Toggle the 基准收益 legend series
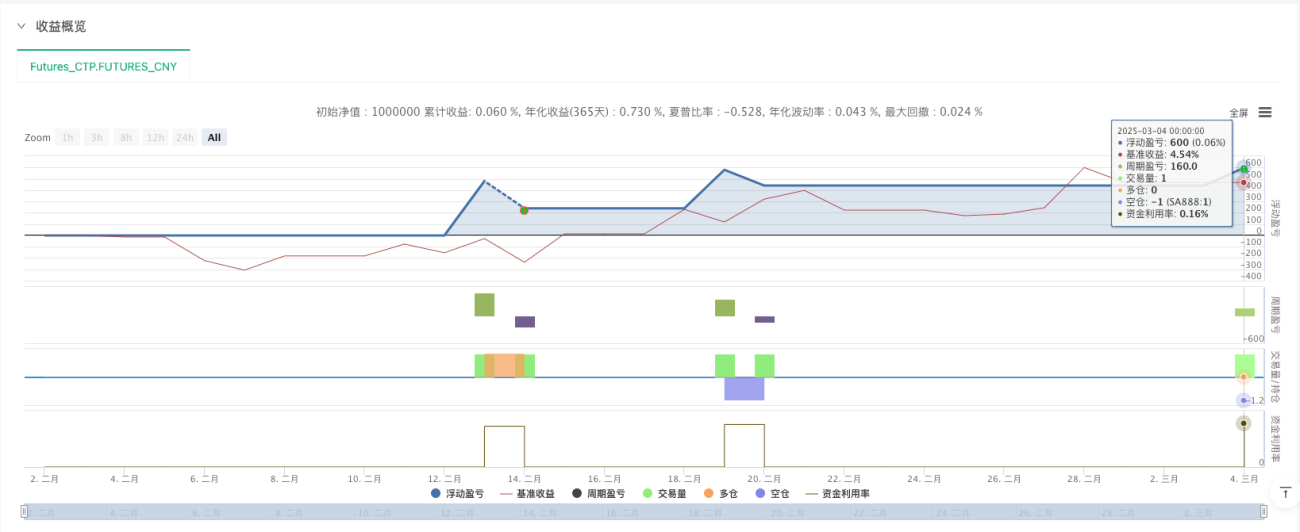Image resolution: width=1300 pixels, height=532 pixels. [528, 493]
